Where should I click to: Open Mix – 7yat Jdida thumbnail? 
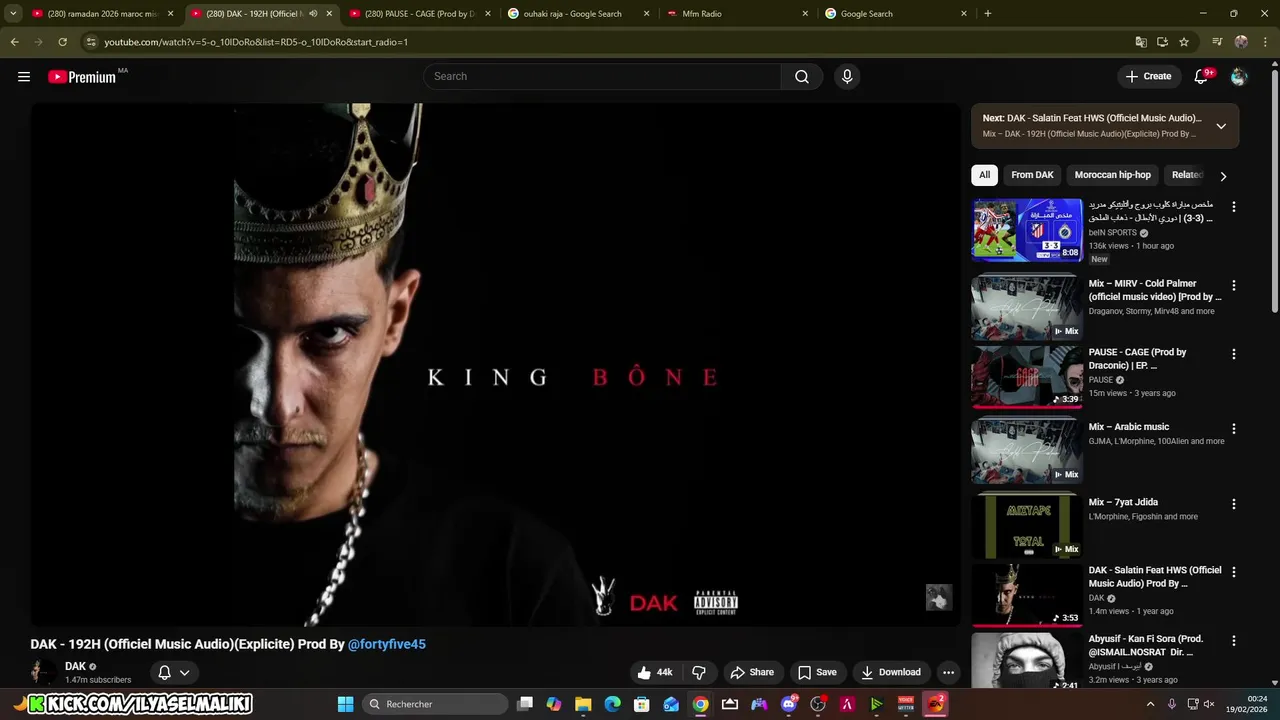pos(1027,525)
